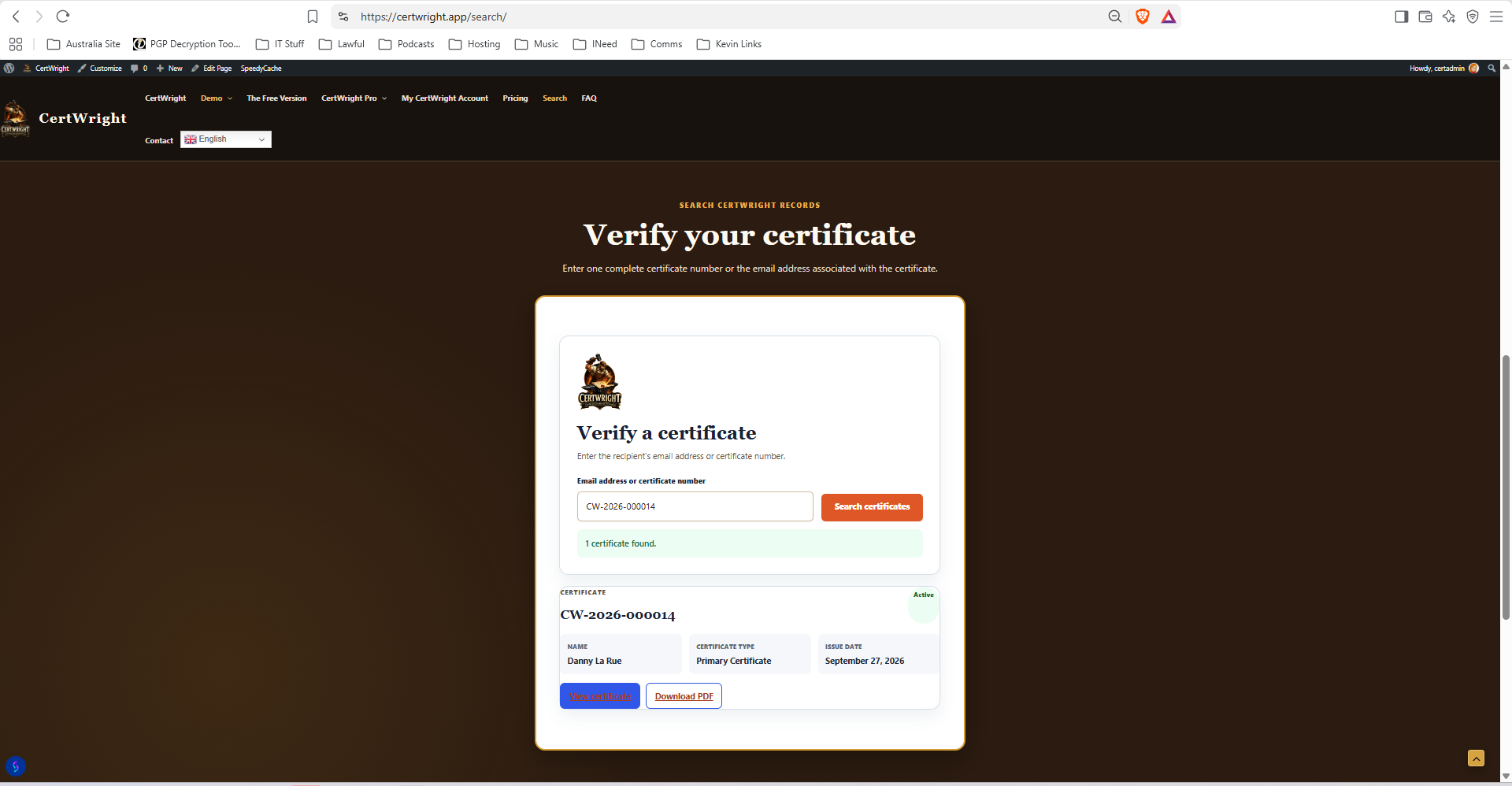1512x786 pixels.
Task: Open site settings icon in address bar
Action: pos(343,17)
